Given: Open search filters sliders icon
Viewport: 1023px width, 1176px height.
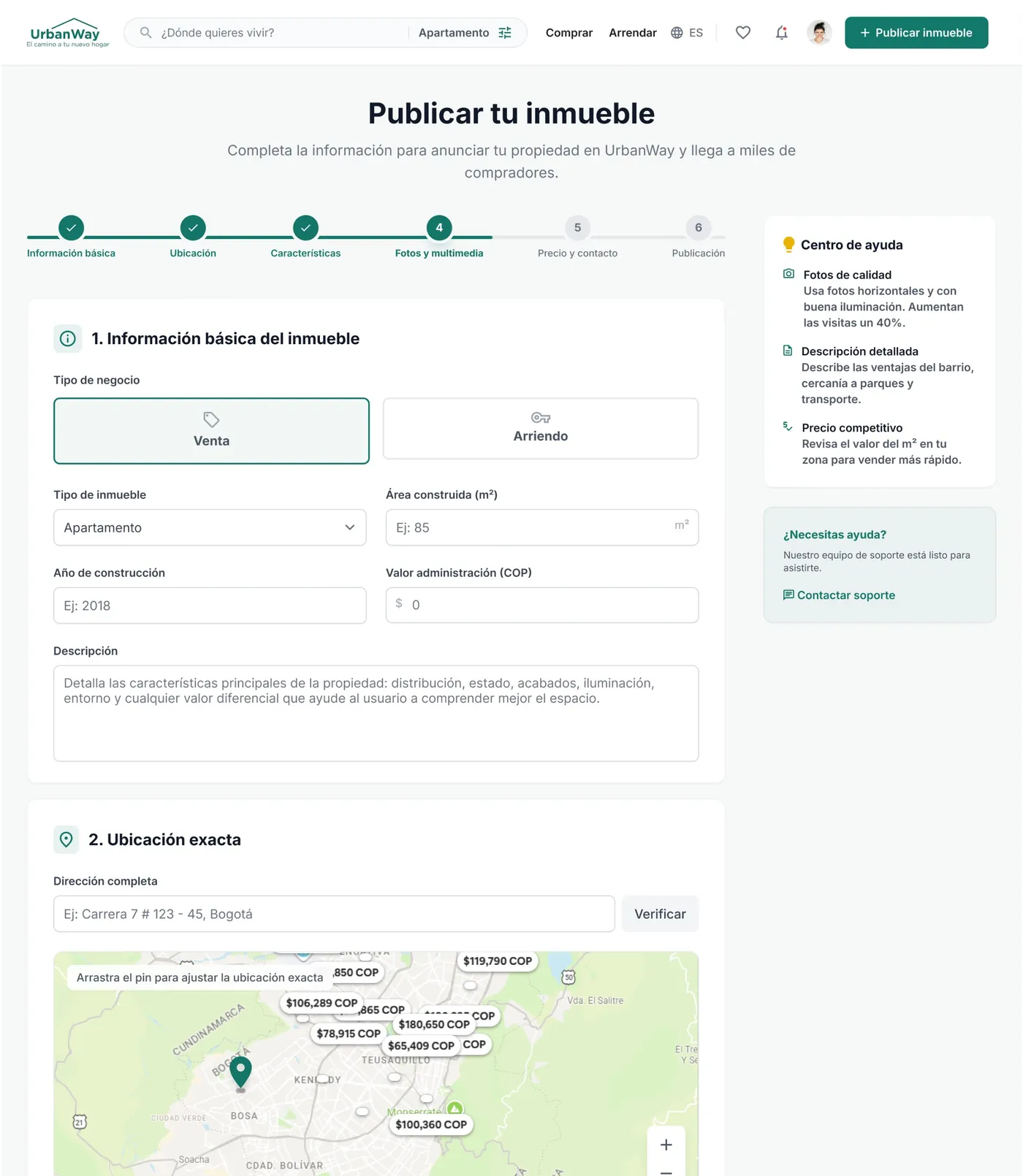Looking at the screenshot, I should 505,33.
